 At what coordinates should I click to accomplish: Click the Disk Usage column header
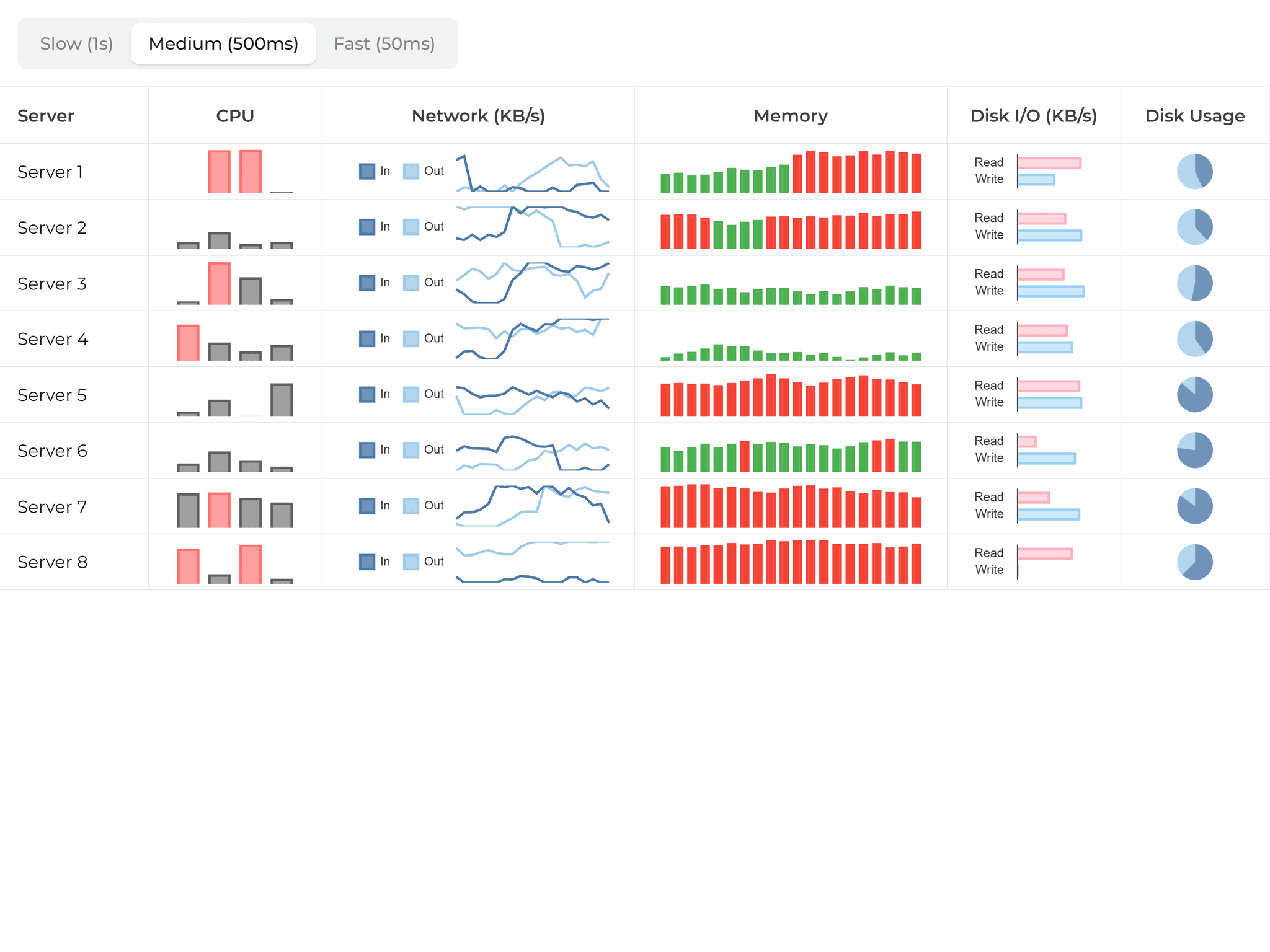coord(1195,116)
